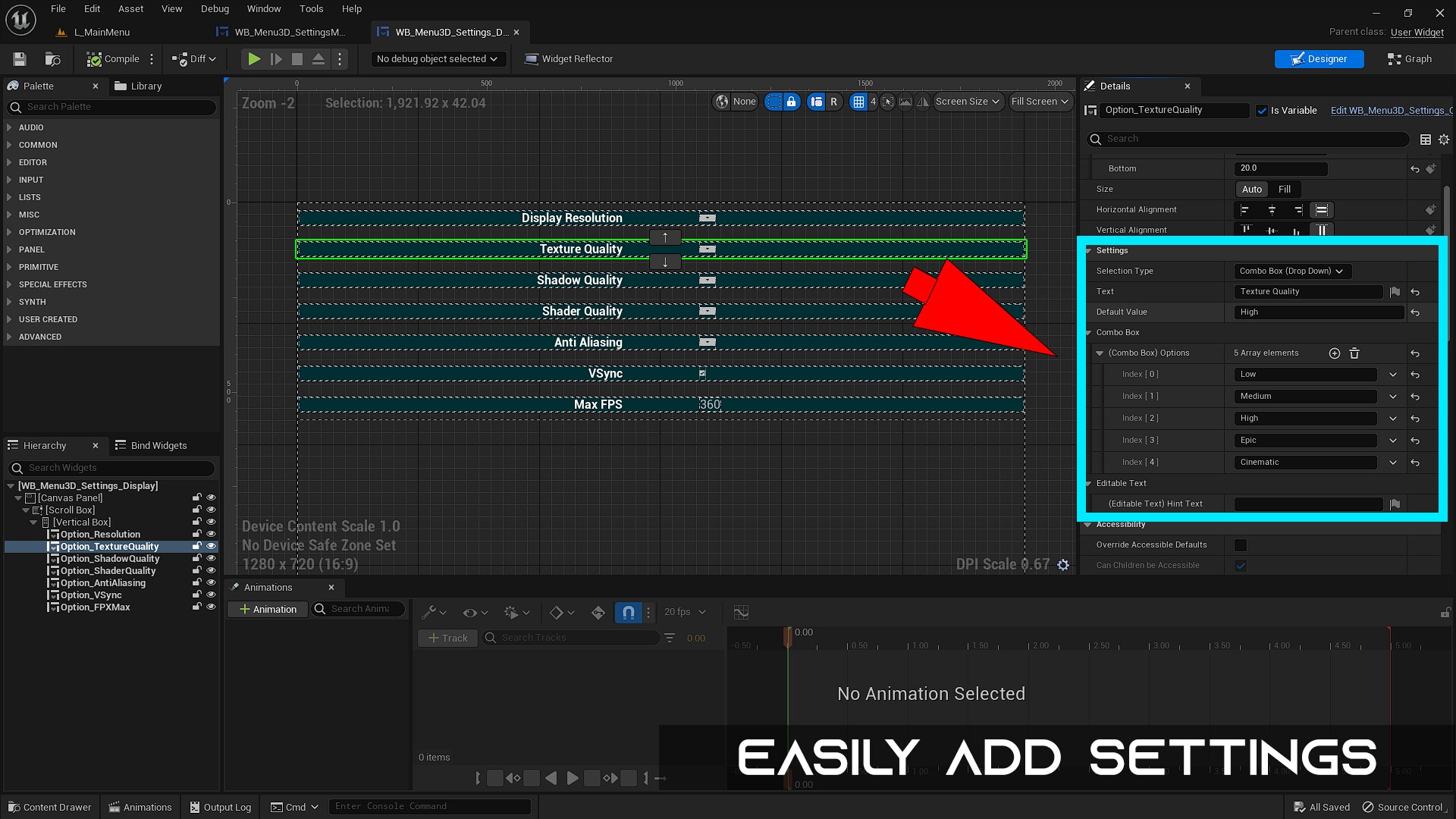Screen dimensions: 1456x819
Task: Add an element to Combo Box Options array
Action: (1335, 353)
